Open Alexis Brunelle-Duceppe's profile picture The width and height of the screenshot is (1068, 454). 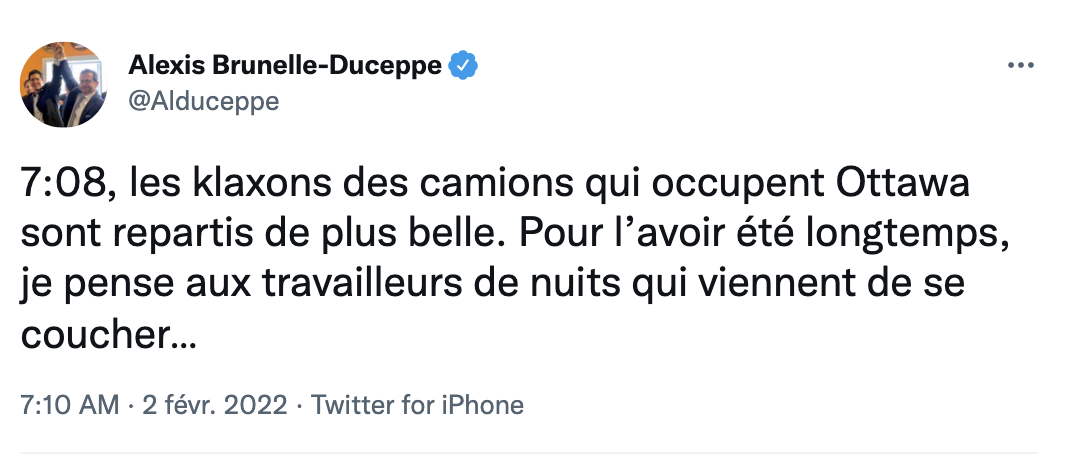pos(64,84)
